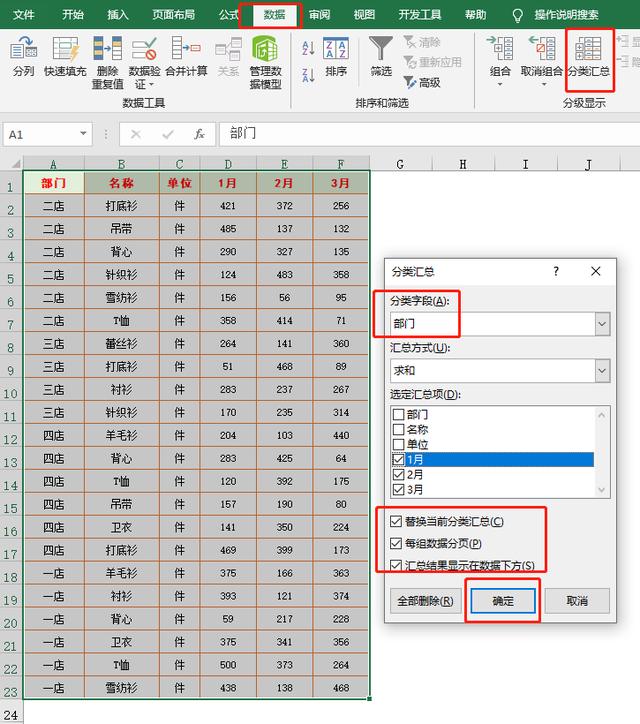This screenshot has height=724, width=640.
Task: Toggle the 每组数据分页 checkbox
Action: pyautogui.click(x=398, y=543)
